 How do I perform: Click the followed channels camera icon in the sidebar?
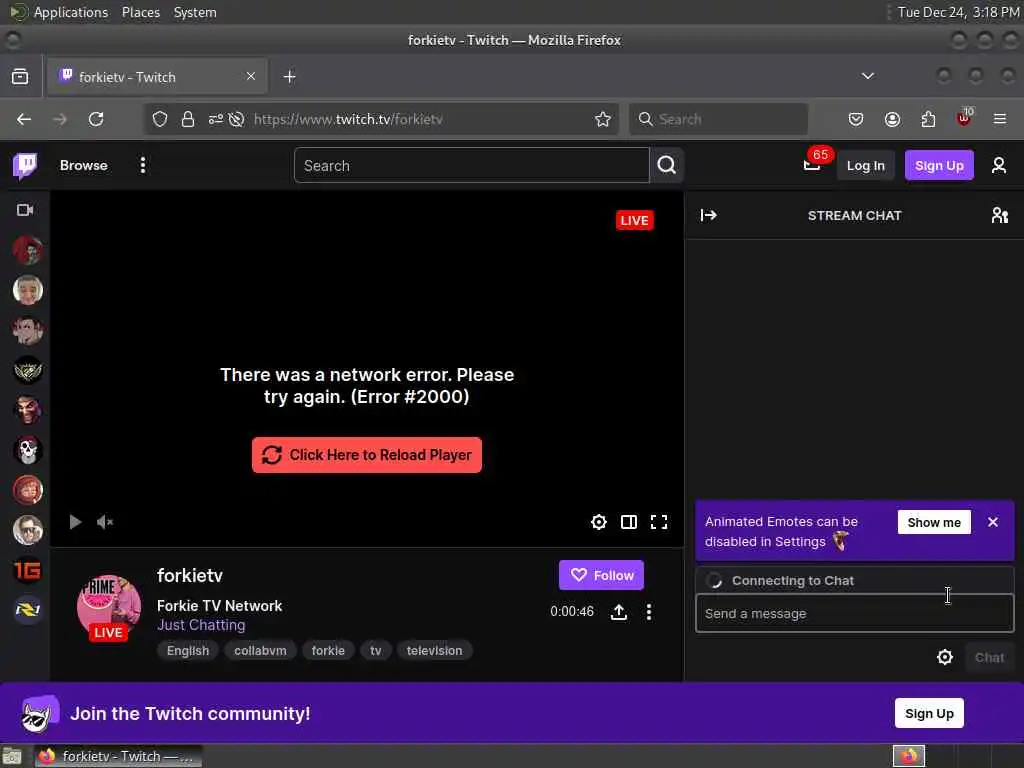[25, 210]
